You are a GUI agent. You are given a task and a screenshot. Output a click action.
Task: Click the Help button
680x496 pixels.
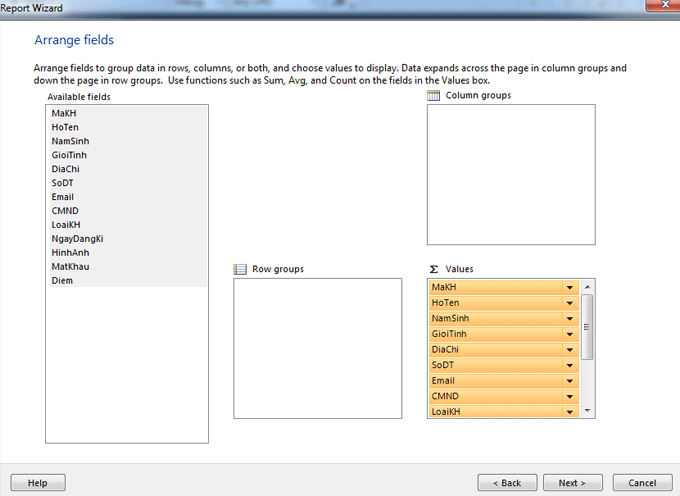tap(38, 483)
